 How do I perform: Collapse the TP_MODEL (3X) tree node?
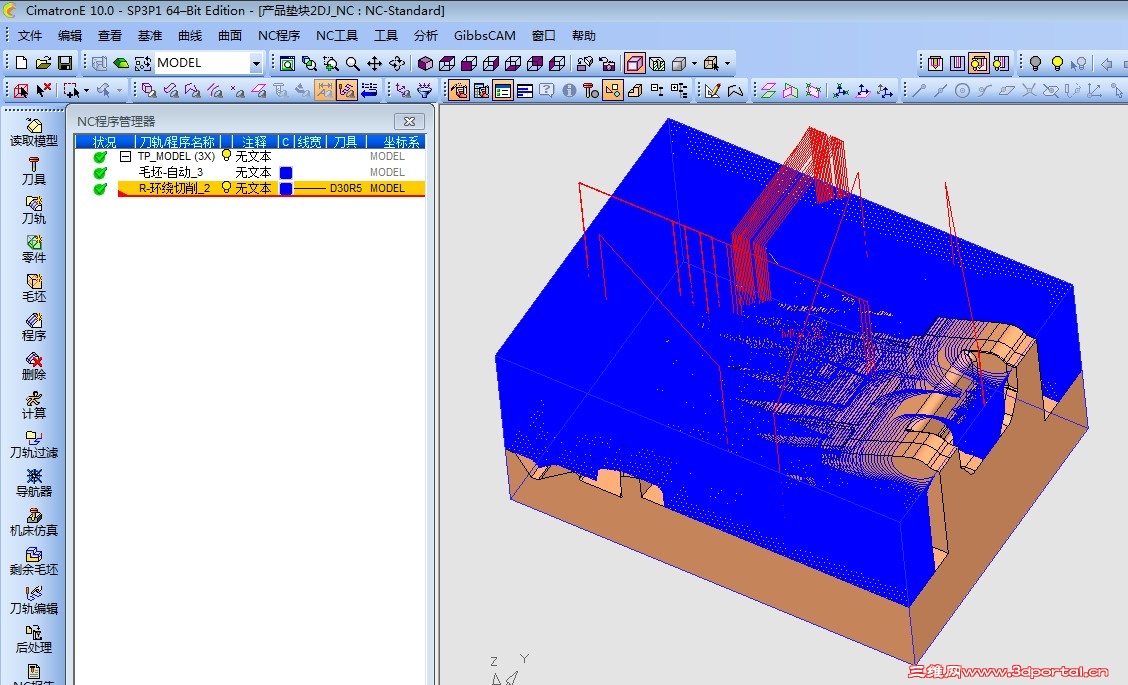pyautogui.click(x=125, y=156)
